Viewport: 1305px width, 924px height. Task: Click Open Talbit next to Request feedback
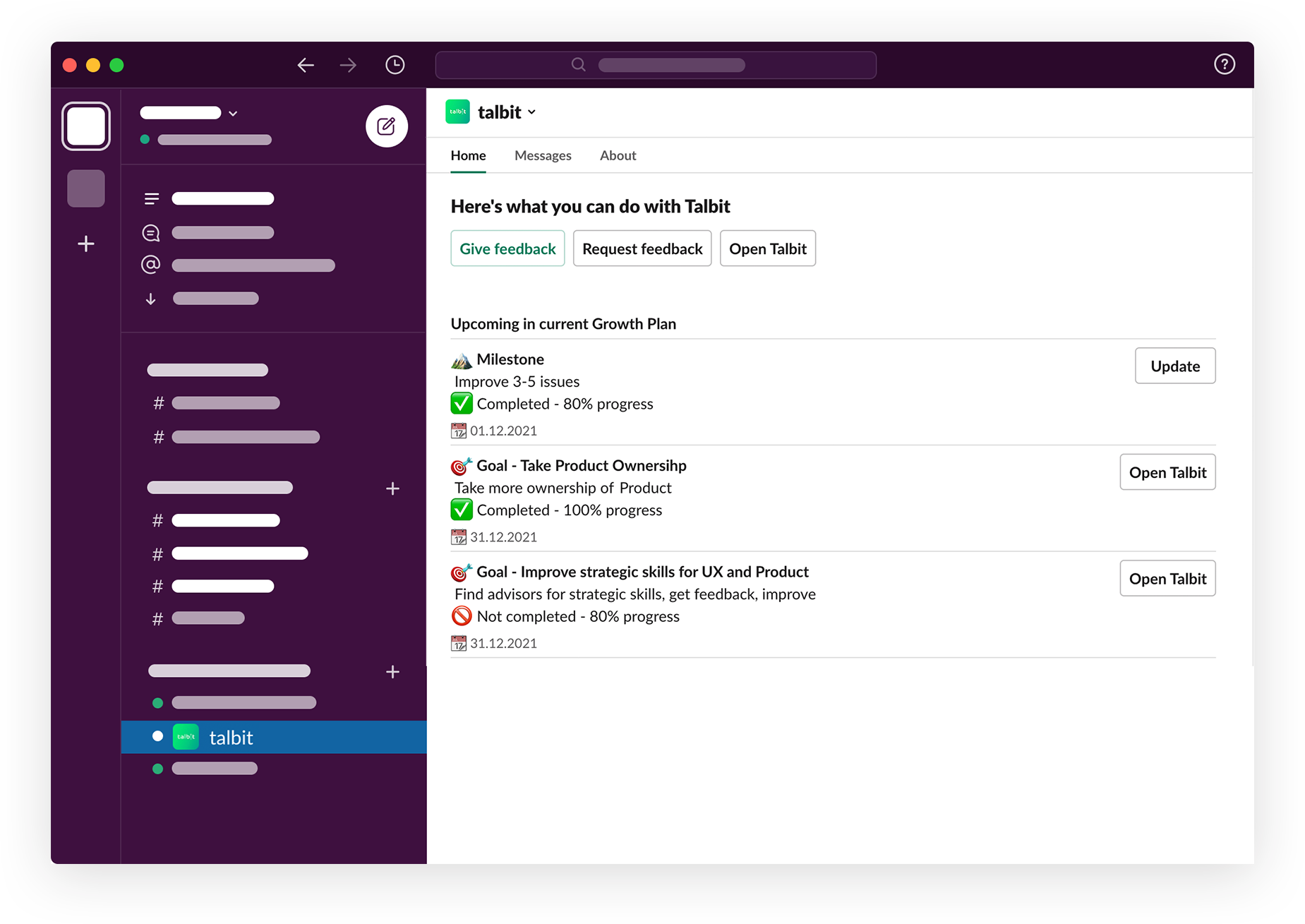click(x=768, y=248)
